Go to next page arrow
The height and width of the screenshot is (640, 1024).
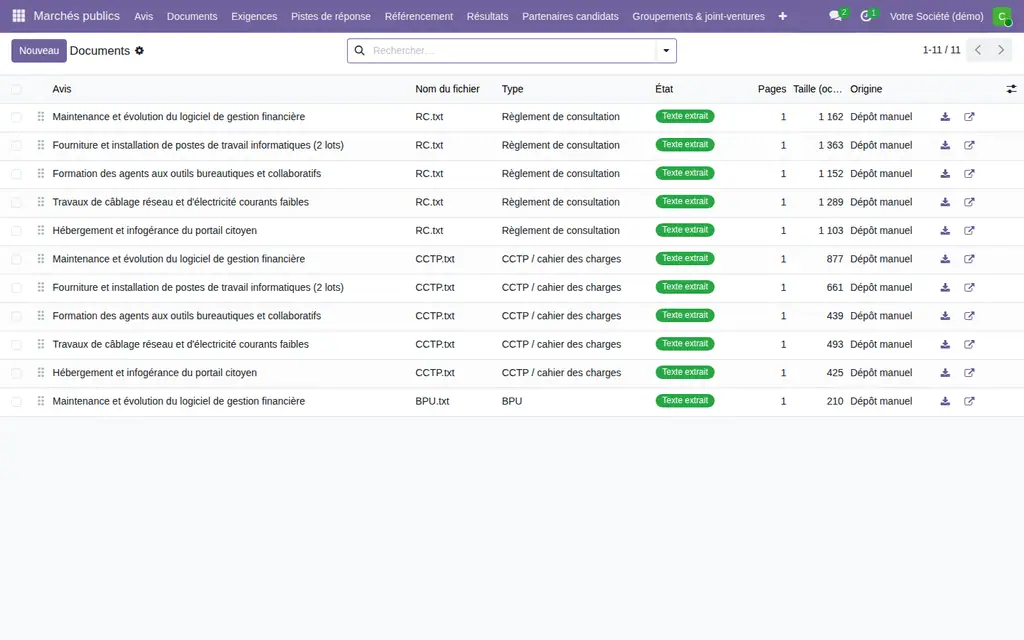pos(1000,50)
